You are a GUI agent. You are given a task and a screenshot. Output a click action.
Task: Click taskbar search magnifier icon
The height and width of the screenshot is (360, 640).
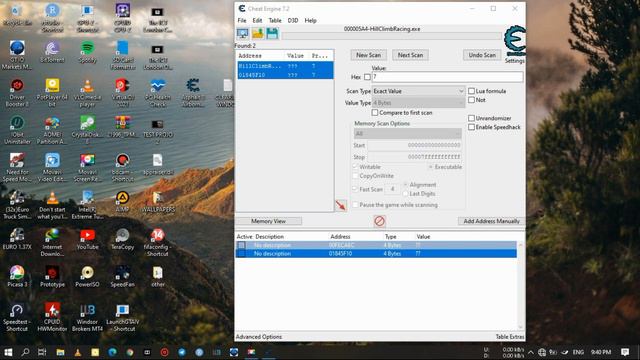point(25,352)
